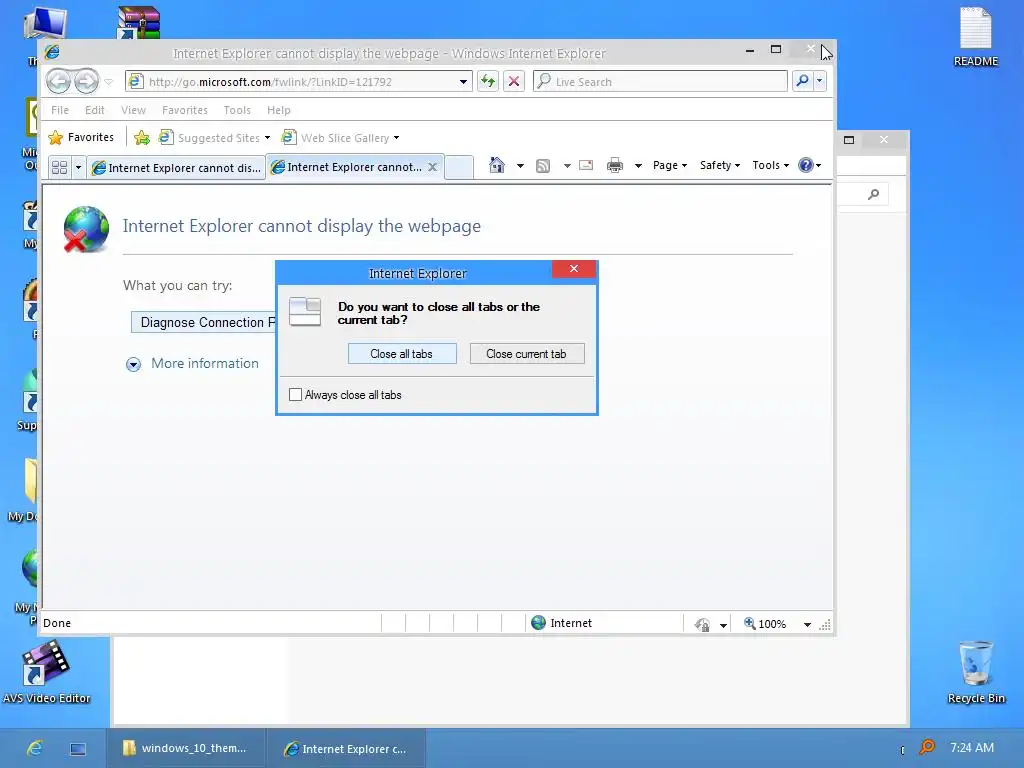Click the Back navigation arrow button
The image size is (1024, 768).
coord(58,82)
